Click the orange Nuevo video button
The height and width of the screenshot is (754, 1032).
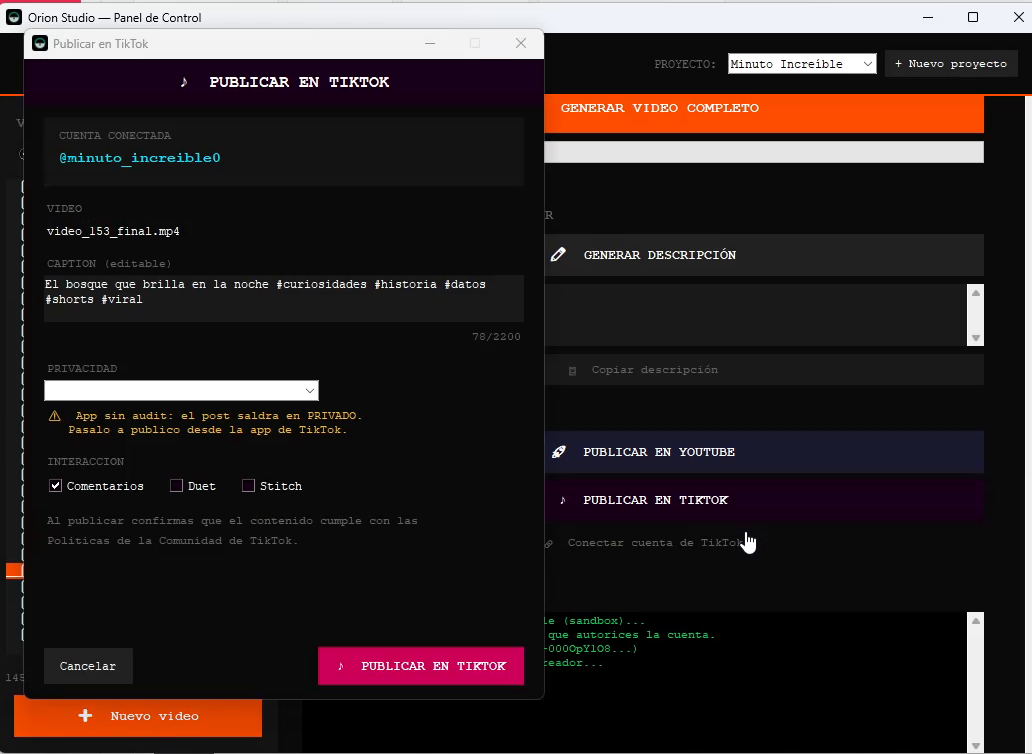(x=138, y=716)
